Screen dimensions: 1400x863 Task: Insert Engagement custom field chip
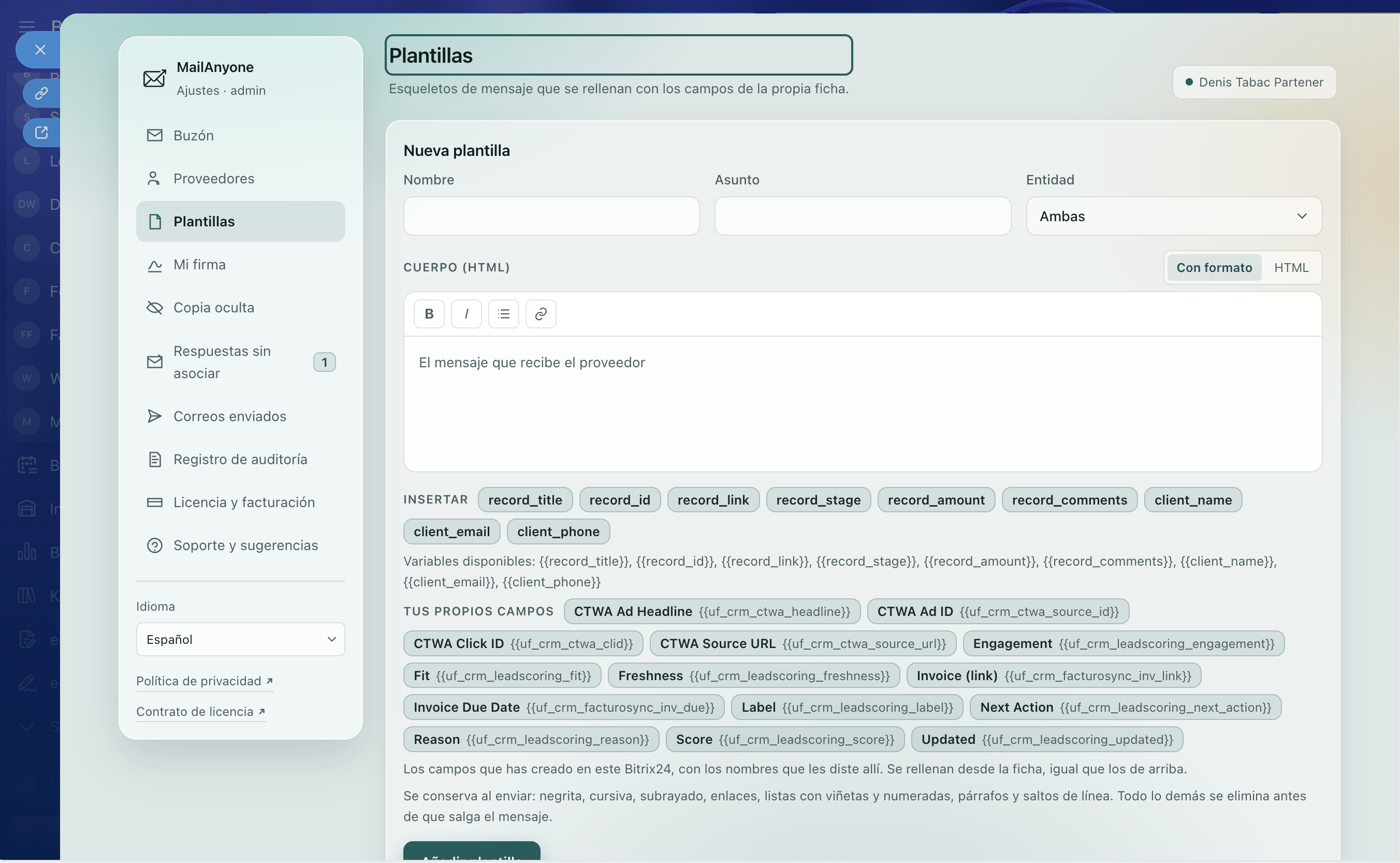click(1124, 643)
